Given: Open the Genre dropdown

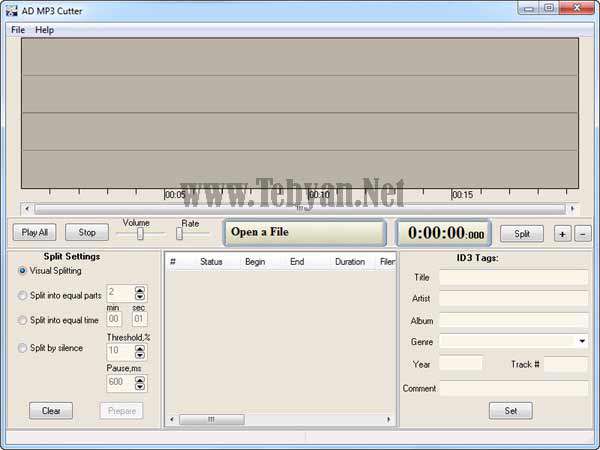Looking at the screenshot, I should [582, 341].
